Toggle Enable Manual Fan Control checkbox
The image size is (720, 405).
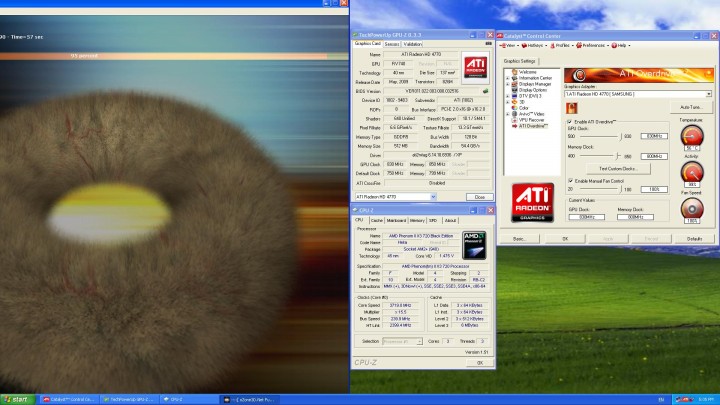(x=570, y=181)
